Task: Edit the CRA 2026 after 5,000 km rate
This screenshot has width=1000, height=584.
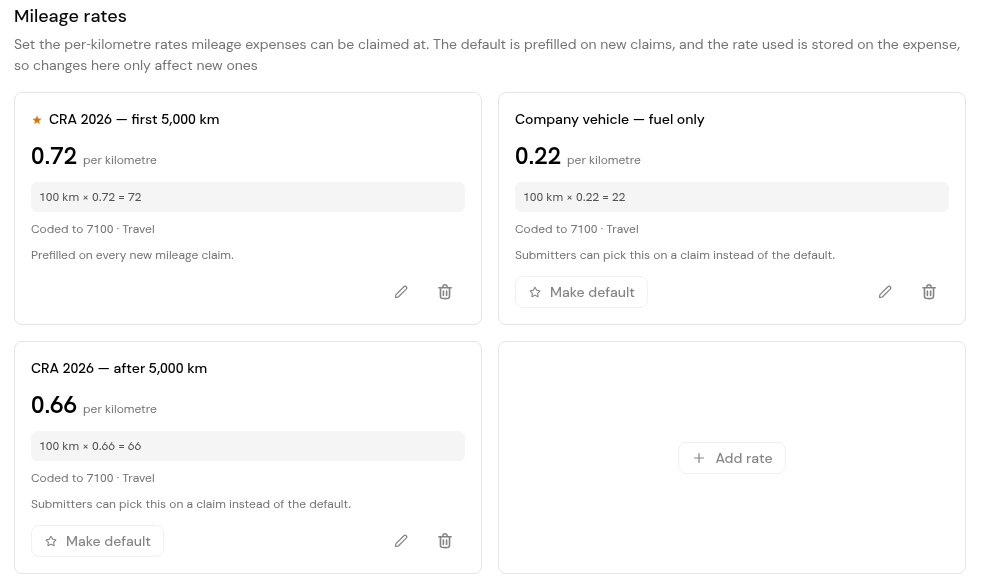Action: (x=401, y=541)
